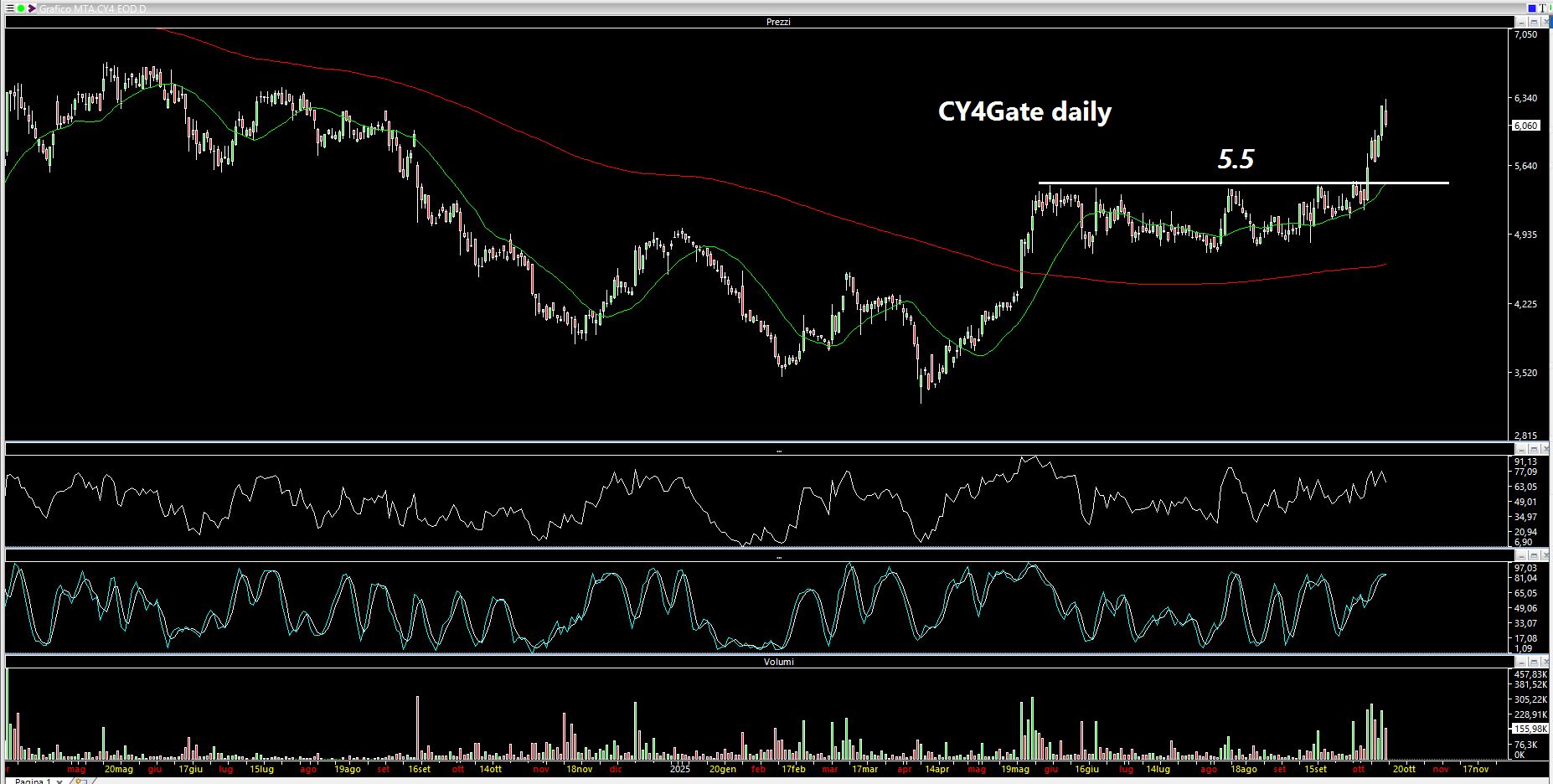Click the 2,815 price axis label
The image size is (1553, 784).
(x=1525, y=436)
